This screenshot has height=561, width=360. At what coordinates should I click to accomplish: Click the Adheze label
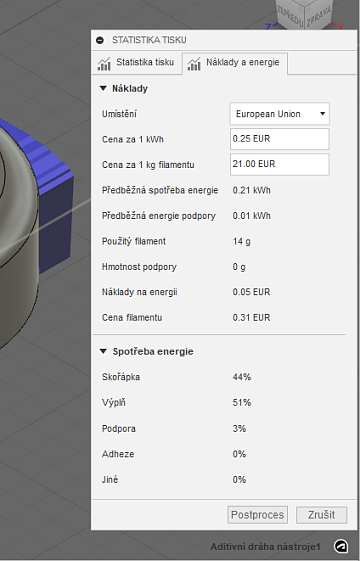pyautogui.click(x=118, y=454)
